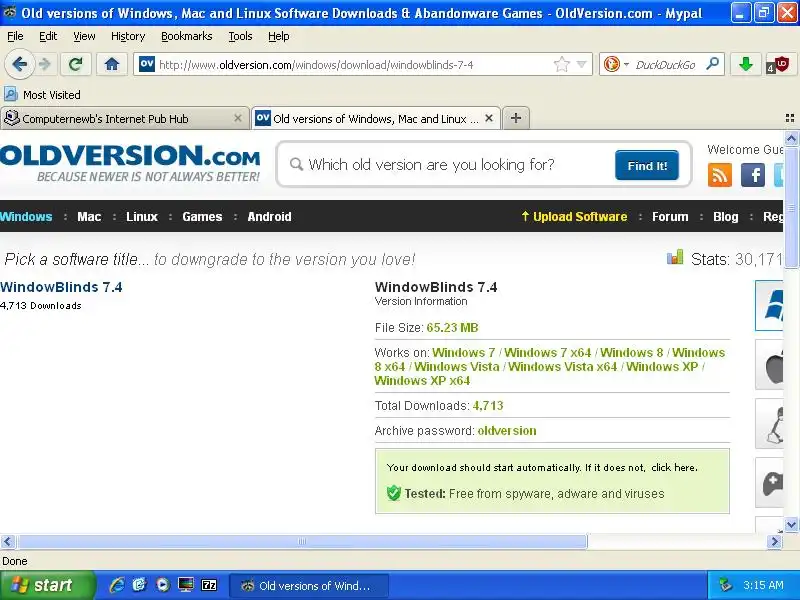Select the Linux category in nav bar

[x=142, y=217]
